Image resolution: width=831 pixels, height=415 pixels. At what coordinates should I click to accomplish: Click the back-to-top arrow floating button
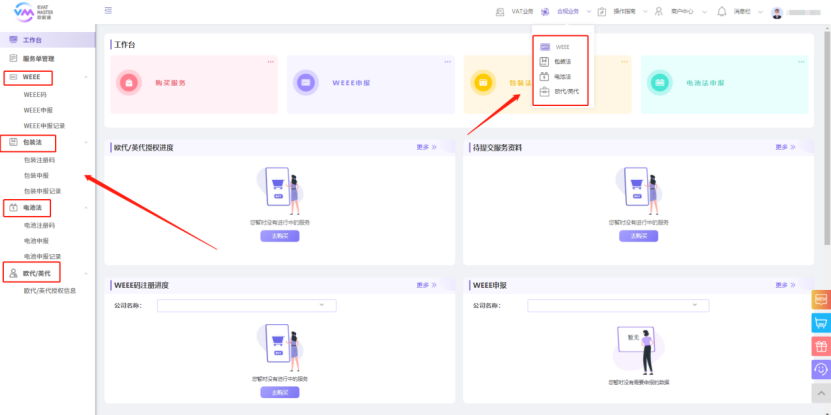(x=821, y=393)
